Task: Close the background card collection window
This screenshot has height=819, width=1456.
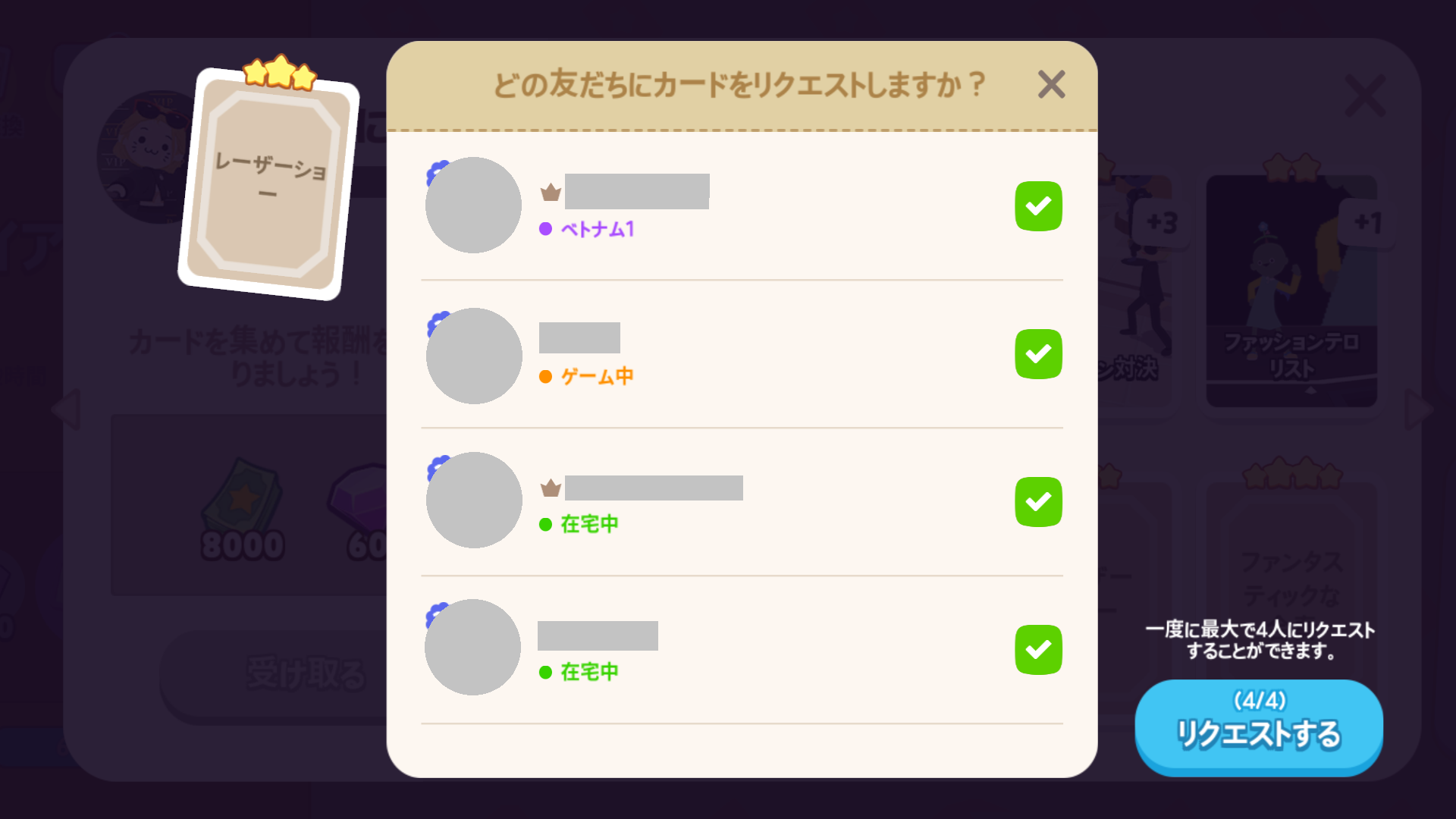Action: point(1364,96)
